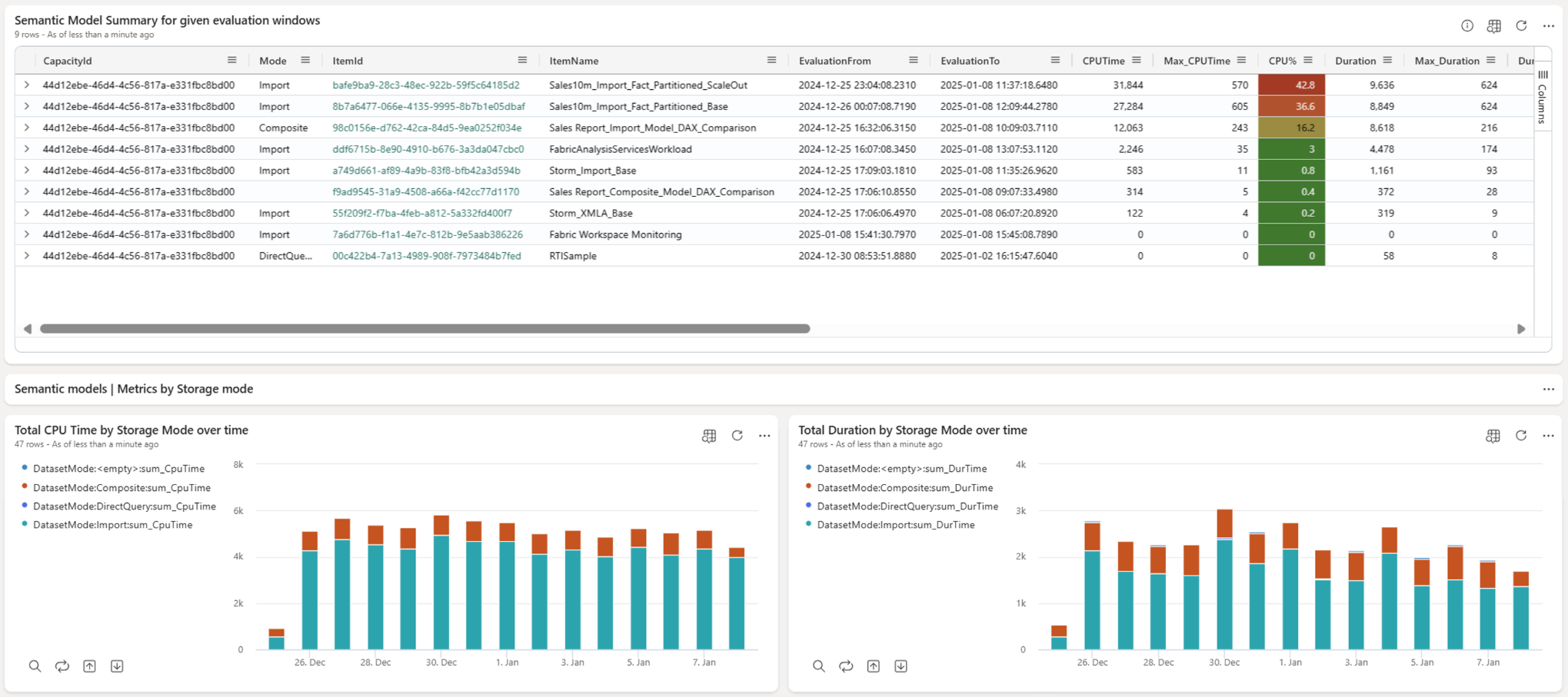
Task: Expand the Sales10m_Import_Fact_Partitioned_ScaleOut row
Action: (x=27, y=85)
